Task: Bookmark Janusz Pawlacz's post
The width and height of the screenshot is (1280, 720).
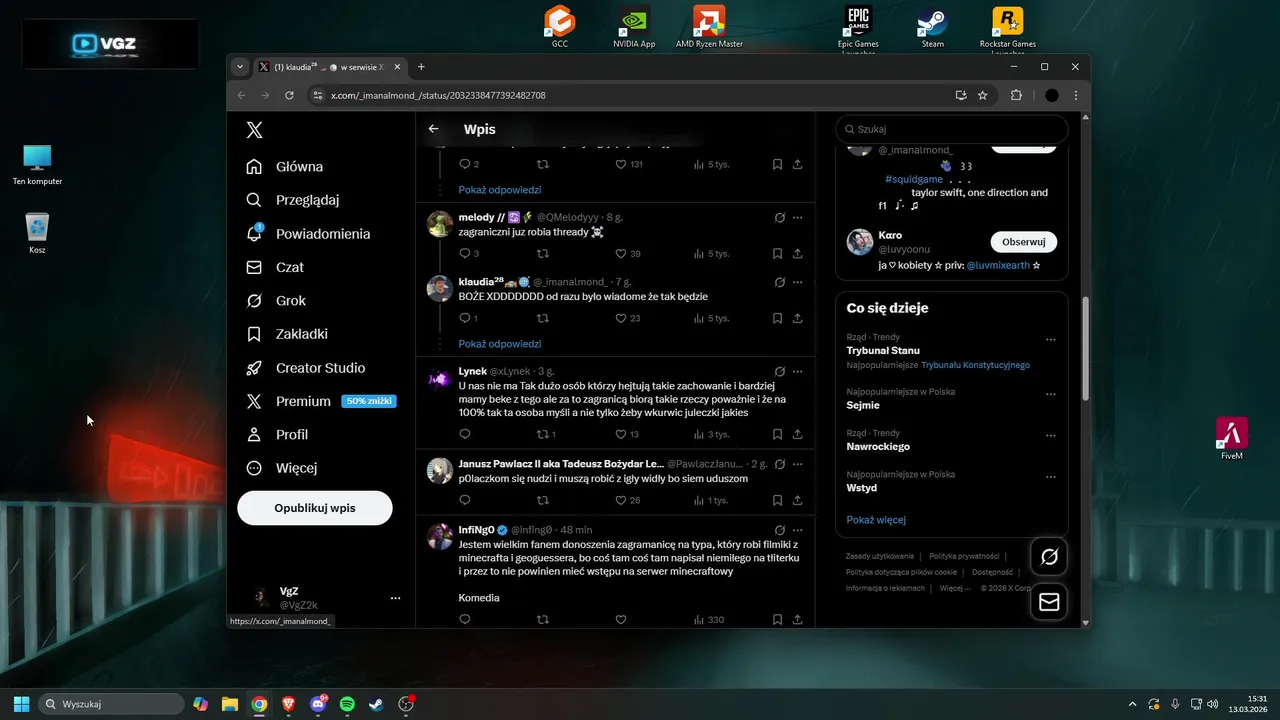Action: point(777,500)
